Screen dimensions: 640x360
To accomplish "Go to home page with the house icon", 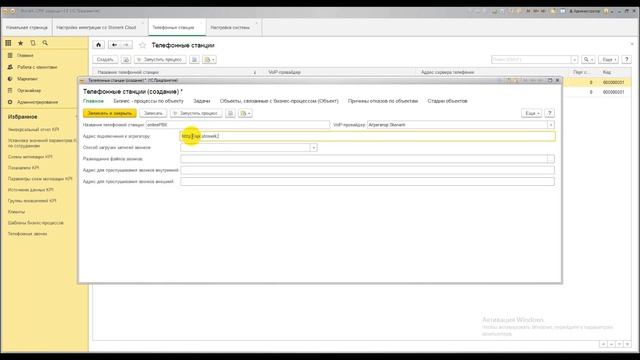I will click(x=98, y=45).
